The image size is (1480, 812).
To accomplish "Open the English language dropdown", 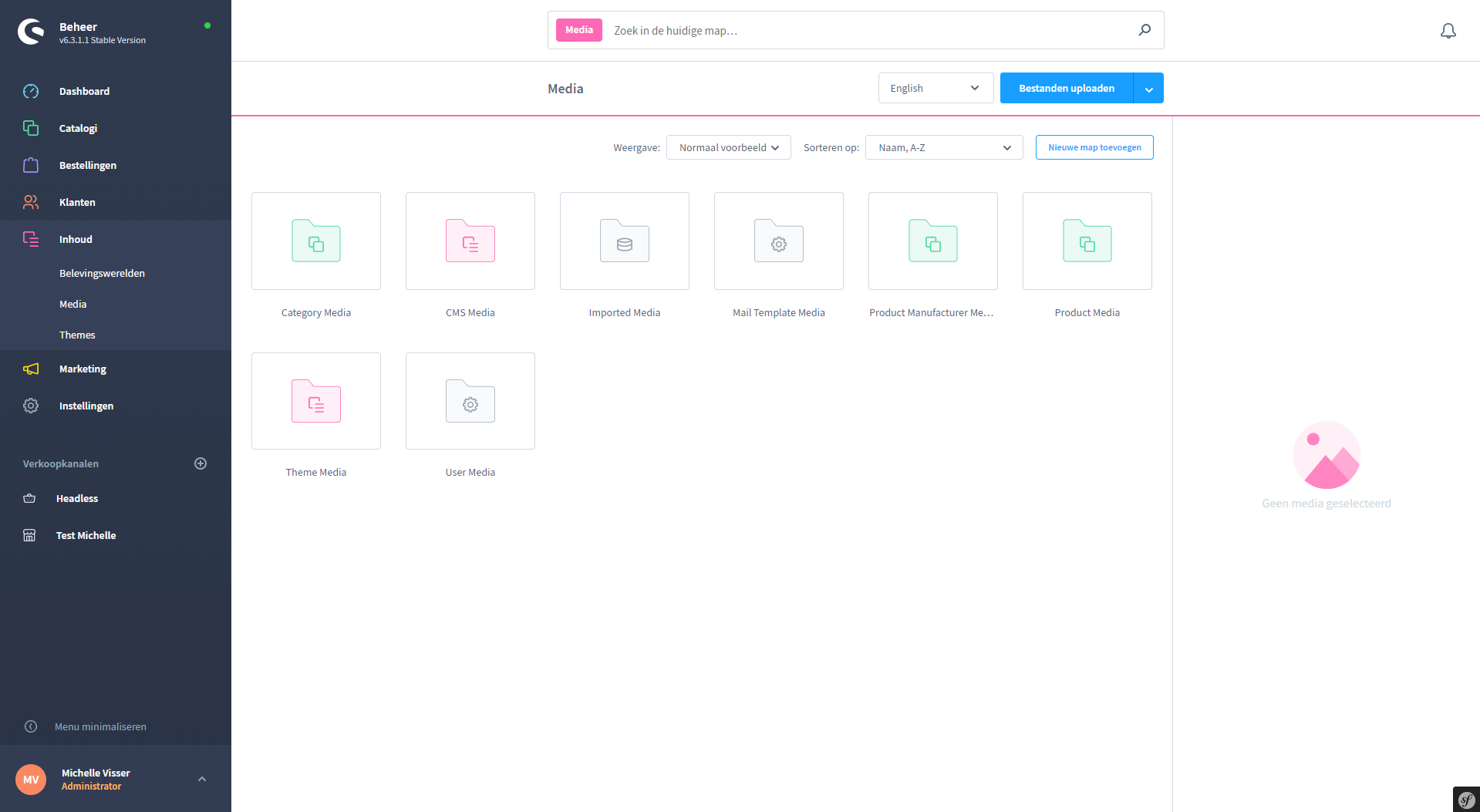I will pos(935,88).
